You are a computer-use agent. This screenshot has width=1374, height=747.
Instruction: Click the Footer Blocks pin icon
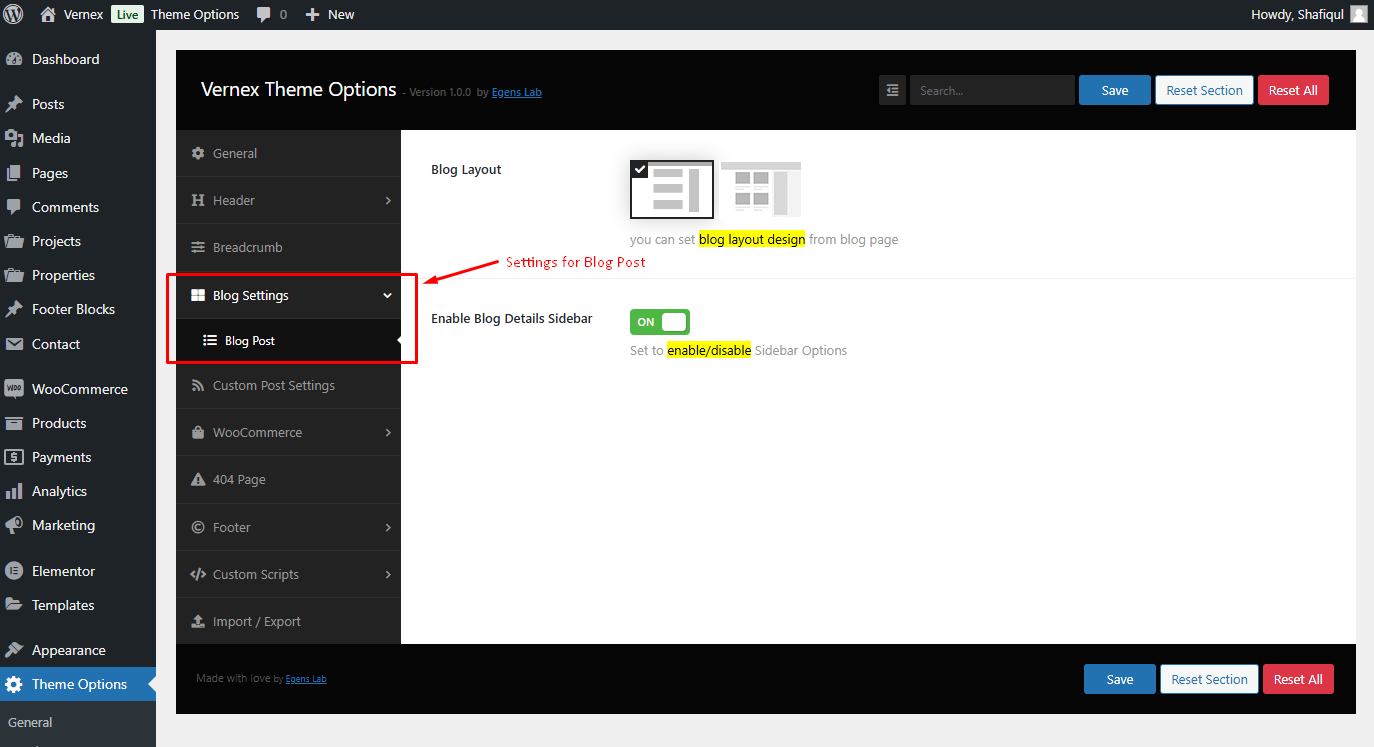[x=14, y=309]
